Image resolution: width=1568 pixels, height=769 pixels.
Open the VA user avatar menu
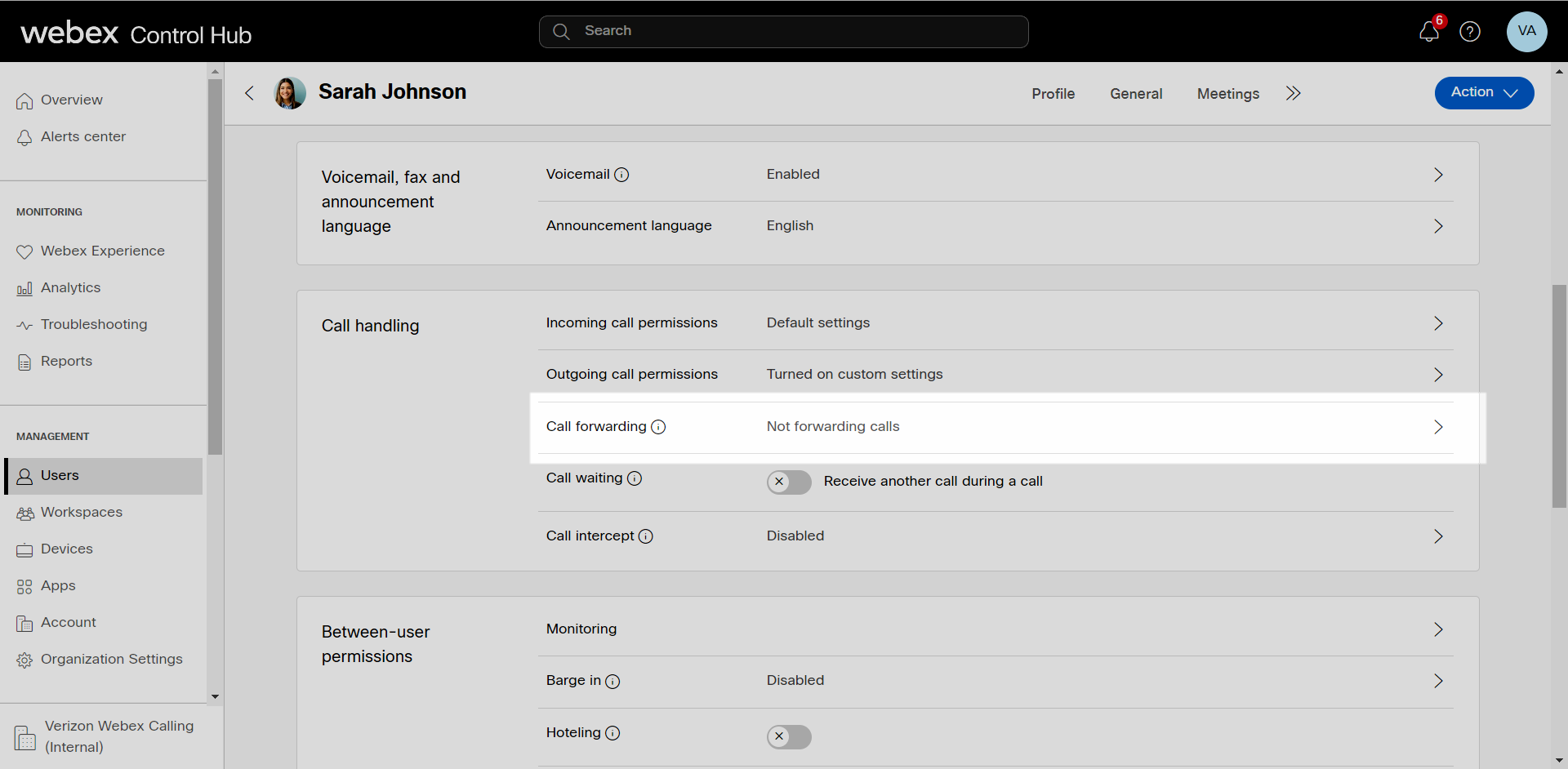coord(1526,32)
